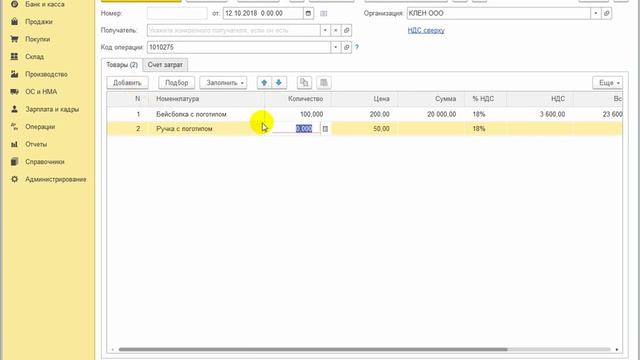Image resolution: width=640 pixels, height=360 pixels.
Task: Click the Сумма column header
Action: click(431, 99)
